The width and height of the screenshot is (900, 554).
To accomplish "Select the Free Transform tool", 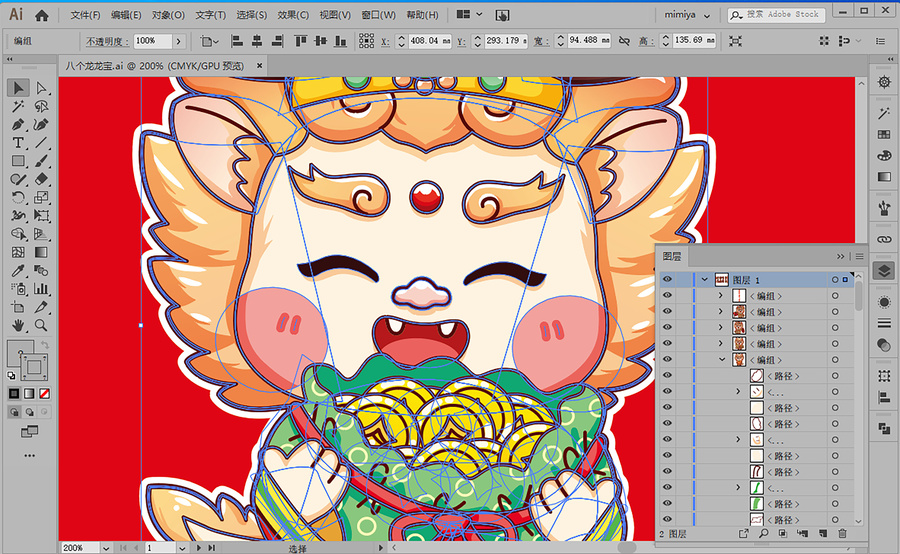I will click(x=41, y=216).
